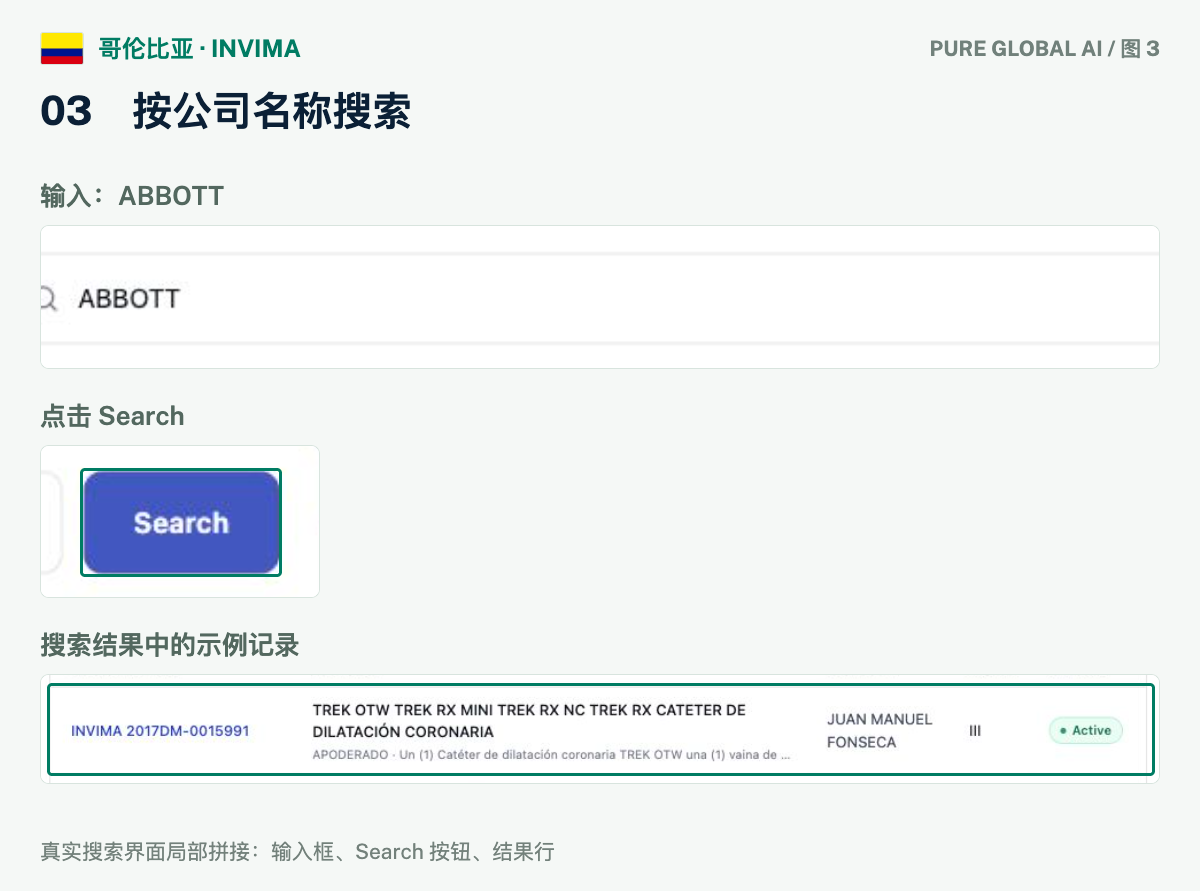Screen dimensions: 1200x891
Task: Click the APODERADO description line in the result row
Action: pos(552,756)
